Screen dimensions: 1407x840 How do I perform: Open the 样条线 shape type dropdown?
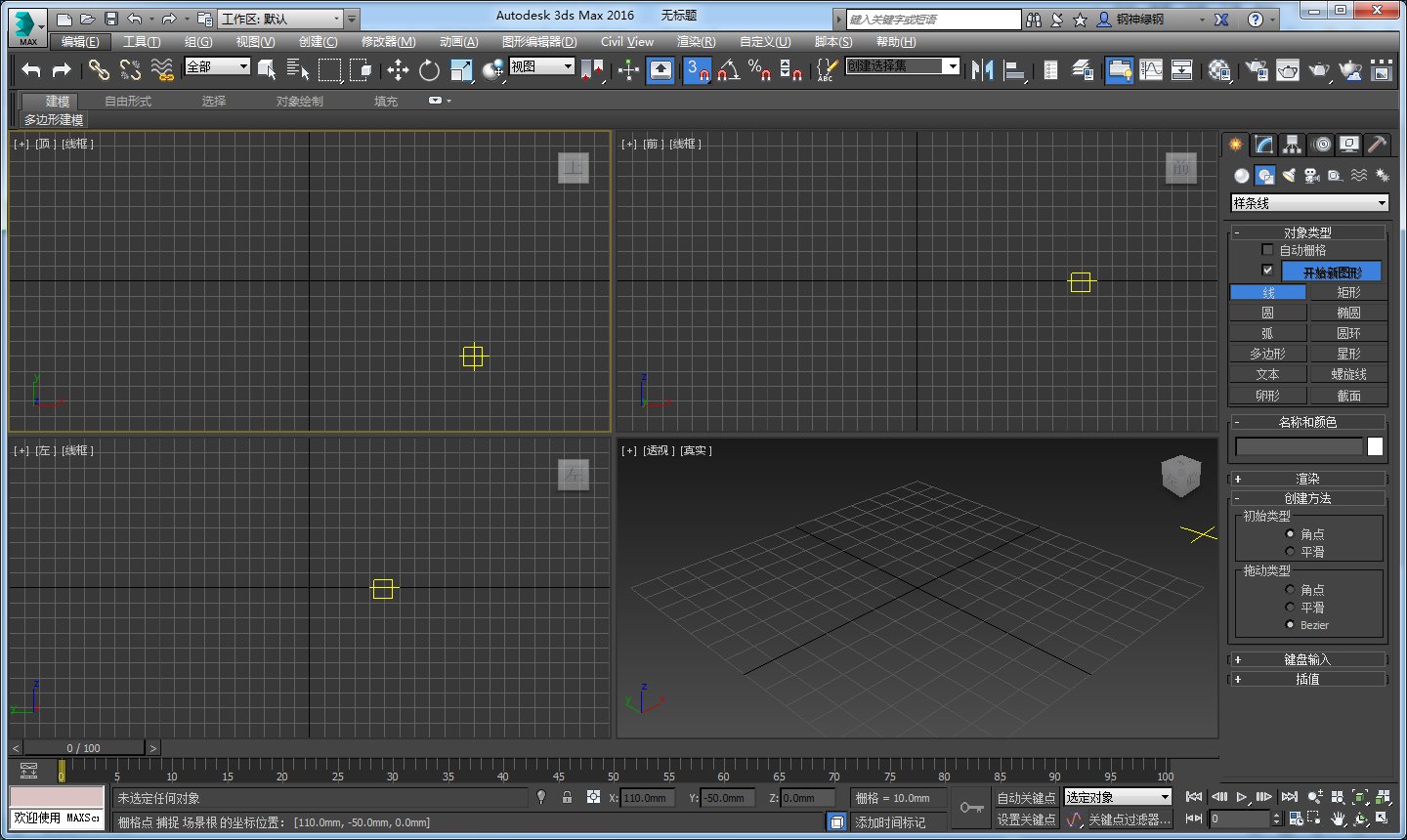pos(1309,203)
